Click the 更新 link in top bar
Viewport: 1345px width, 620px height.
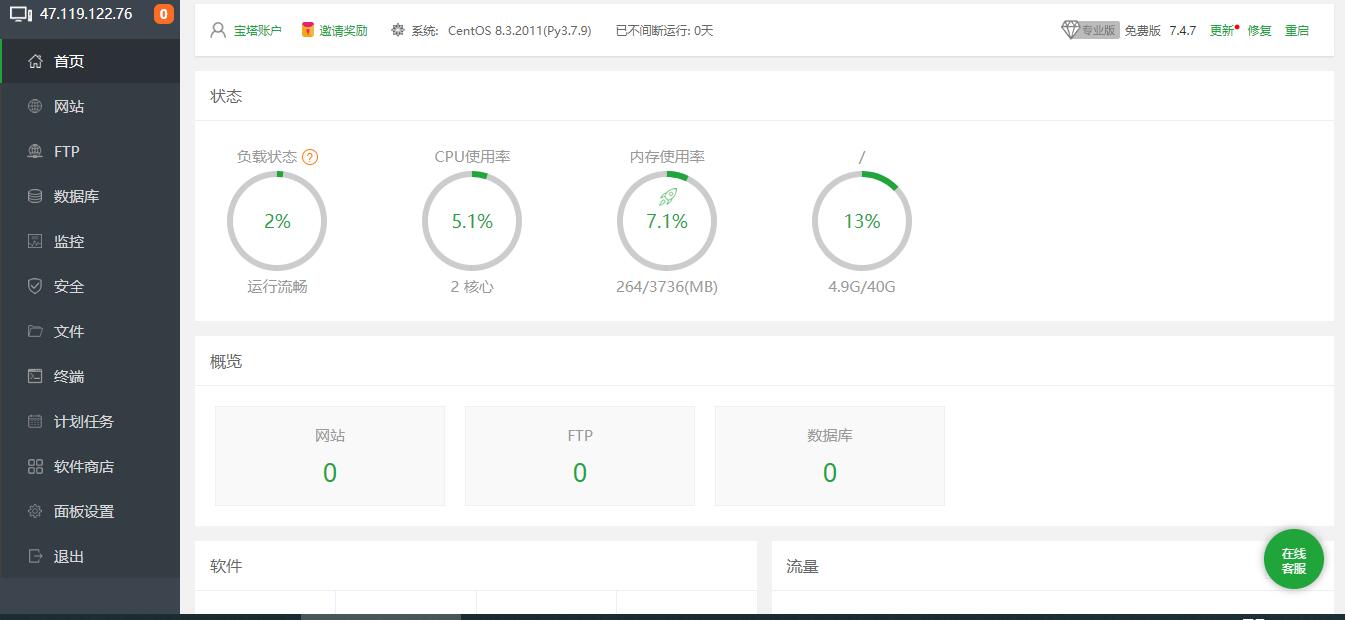[x=1222, y=30]
